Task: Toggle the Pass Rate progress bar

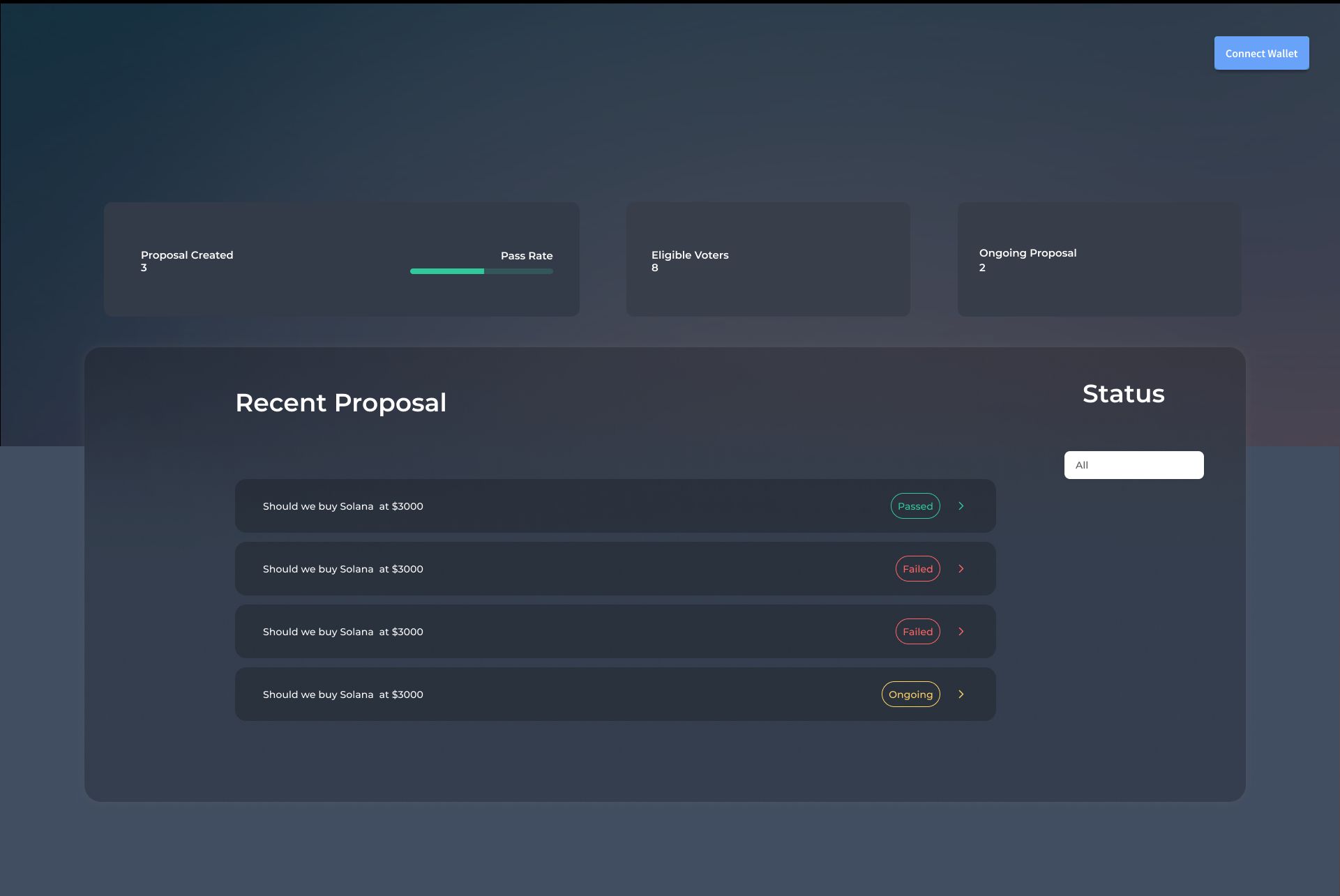Action: (481, 271)
